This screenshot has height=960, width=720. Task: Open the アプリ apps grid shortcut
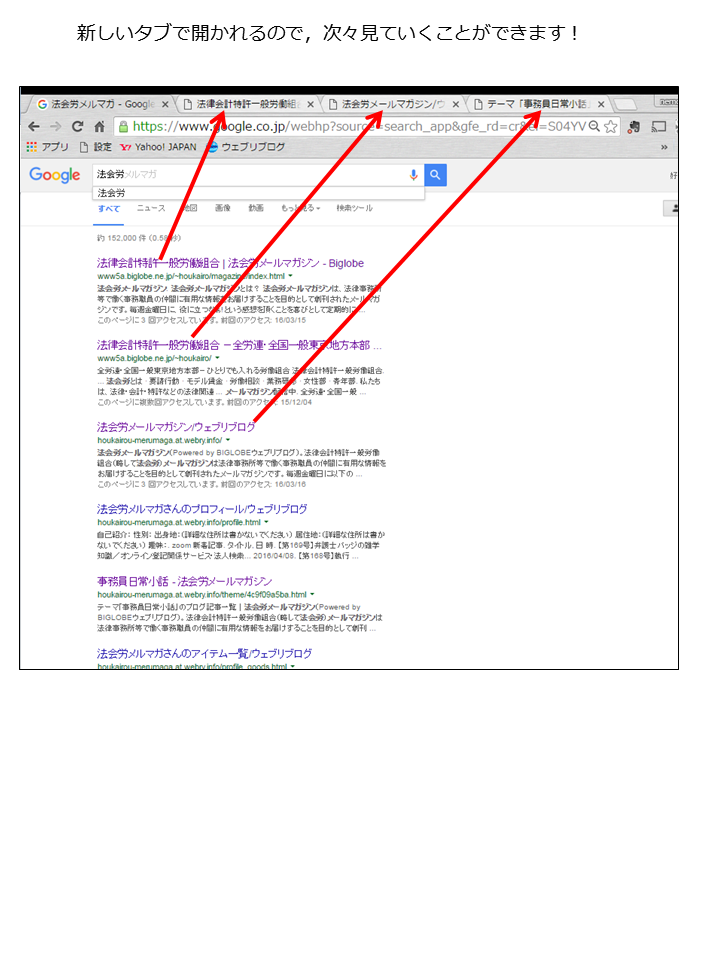point(47,147)
